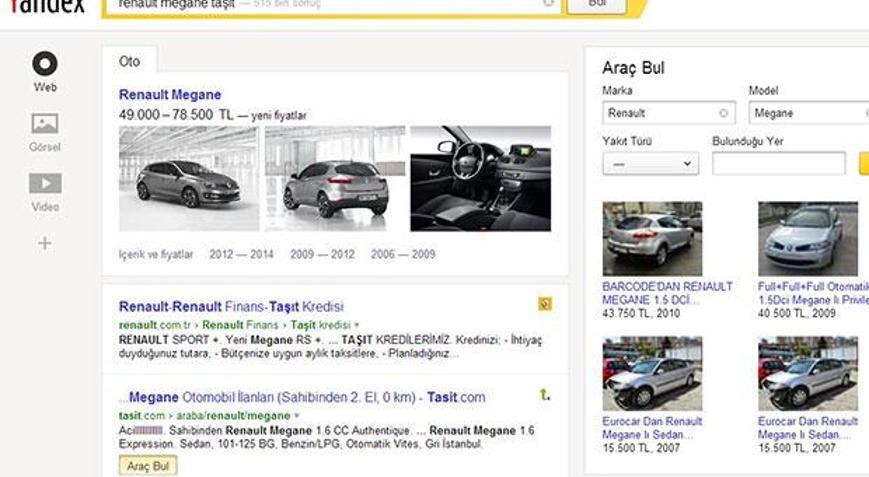Click the price 43.750 TL, 2010
This screenshot has height=477, width=869.
click(x=641, y=314)
